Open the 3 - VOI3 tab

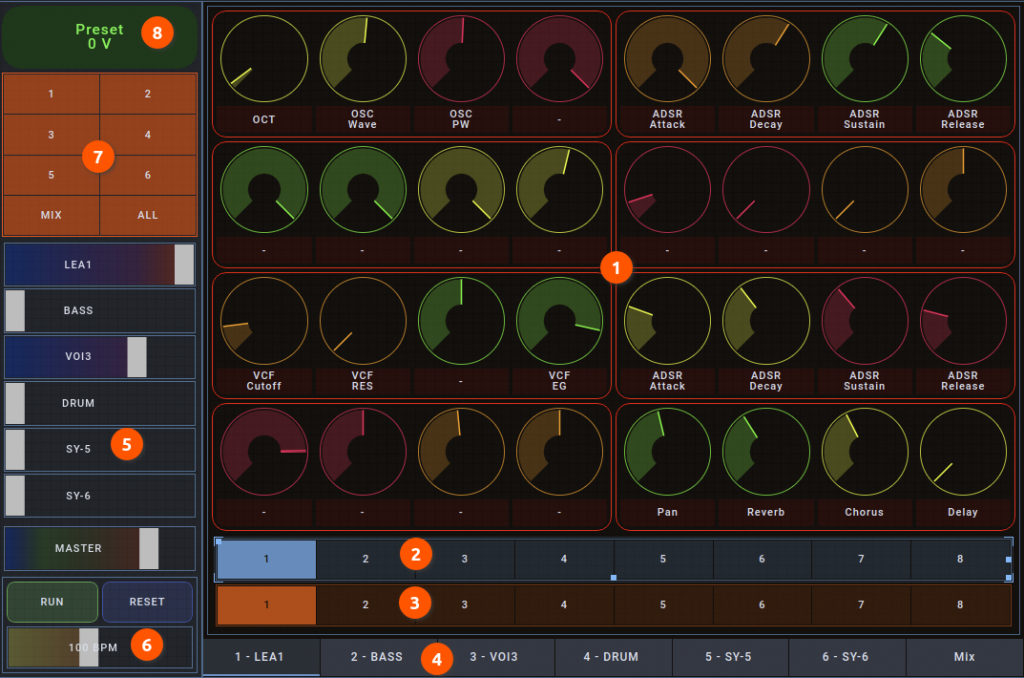click(x=496, y=657)
